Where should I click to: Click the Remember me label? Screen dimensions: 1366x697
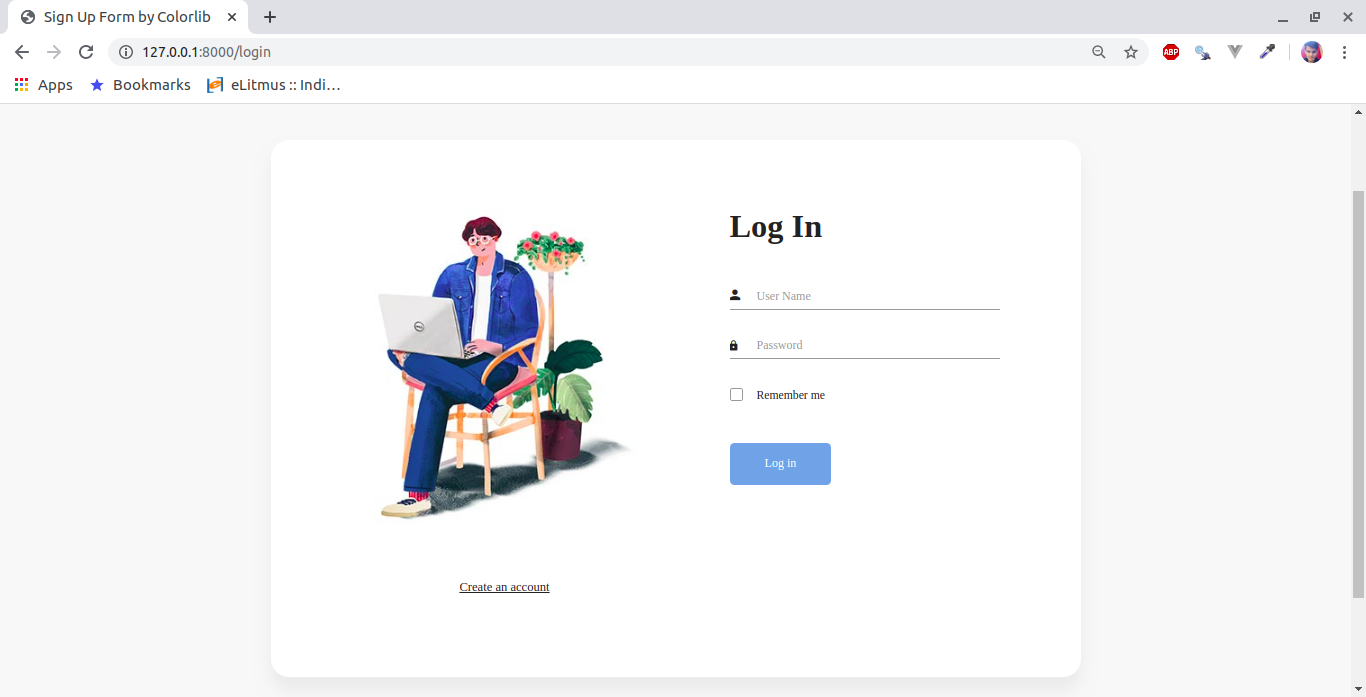click(790, 395)
